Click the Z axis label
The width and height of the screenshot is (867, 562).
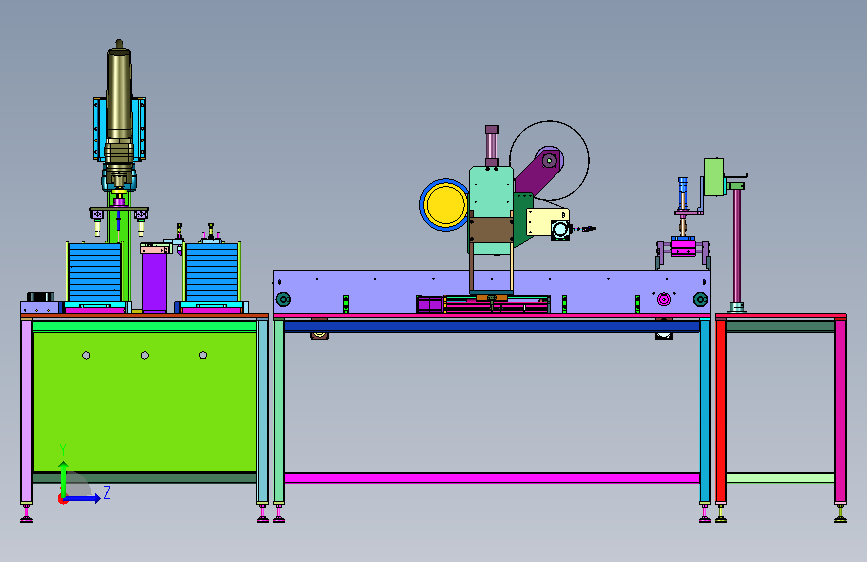click(107, 492)
